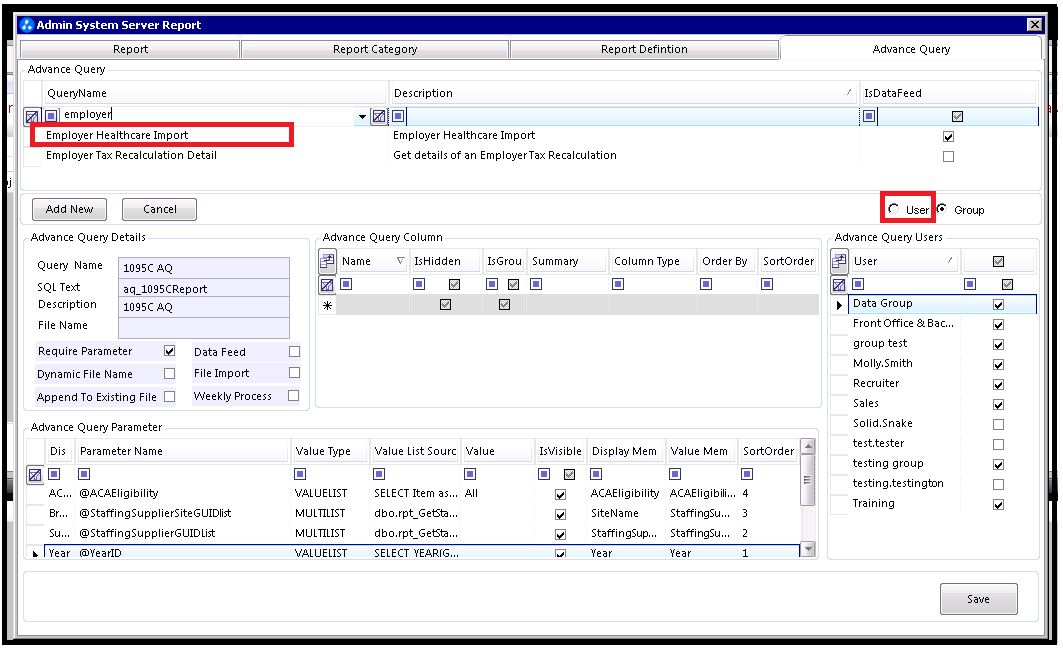Switch to the Report tab
Viewport: 1063px width, 649px height.
coord(130,50)
